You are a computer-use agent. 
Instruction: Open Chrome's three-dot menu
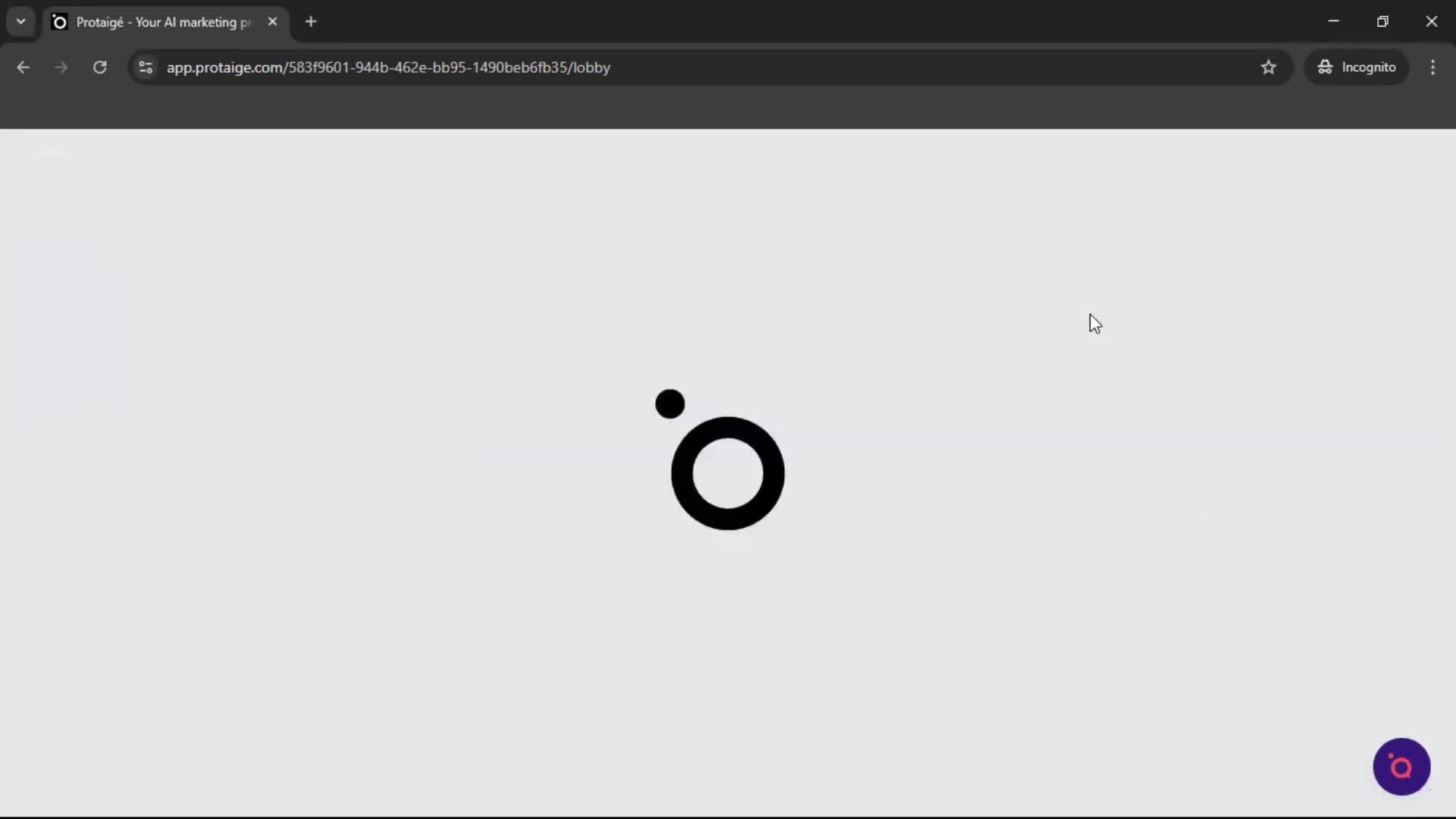[x=1433, y=67]
